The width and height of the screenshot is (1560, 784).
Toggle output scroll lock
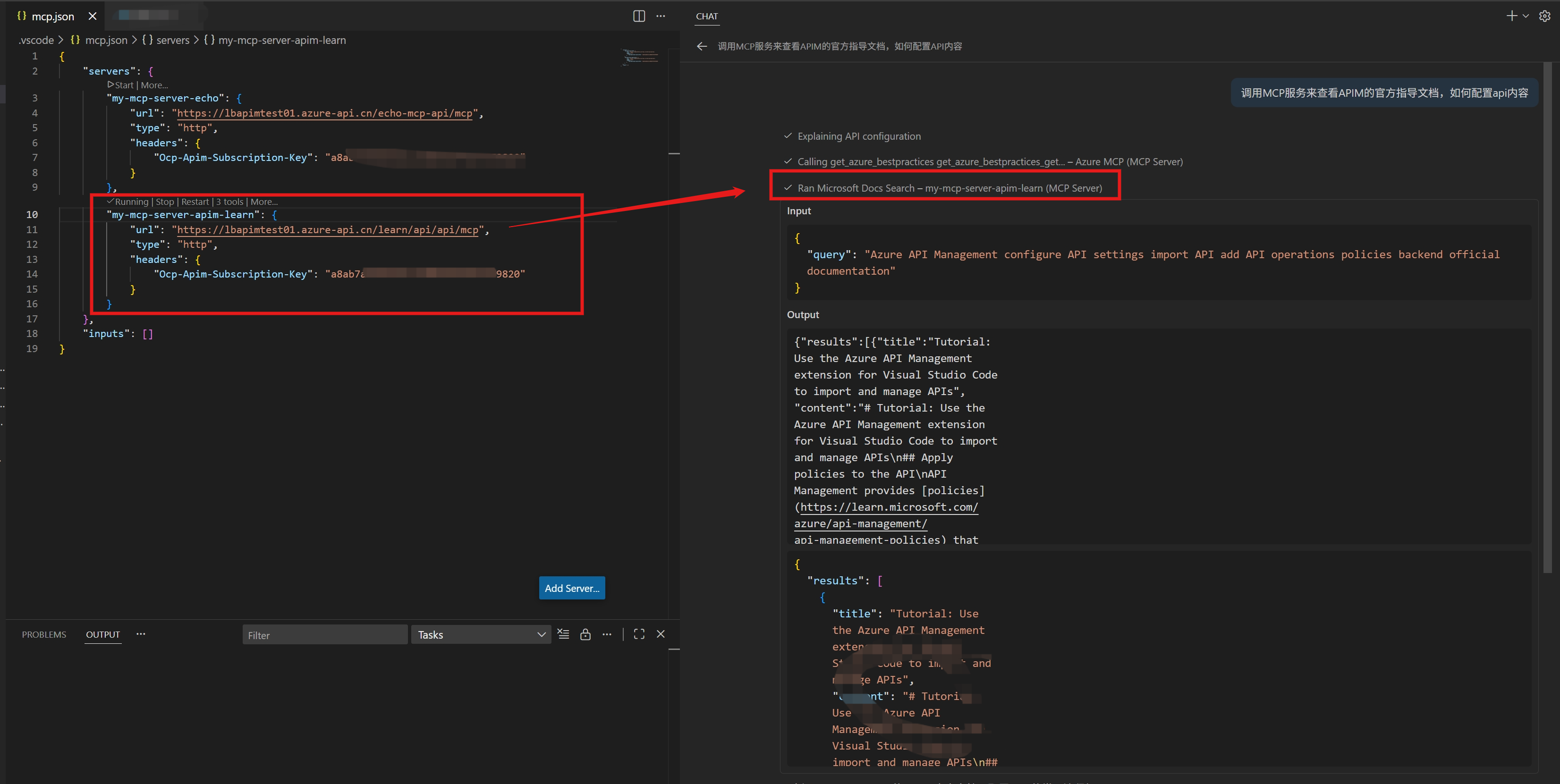tap(585, 634)
